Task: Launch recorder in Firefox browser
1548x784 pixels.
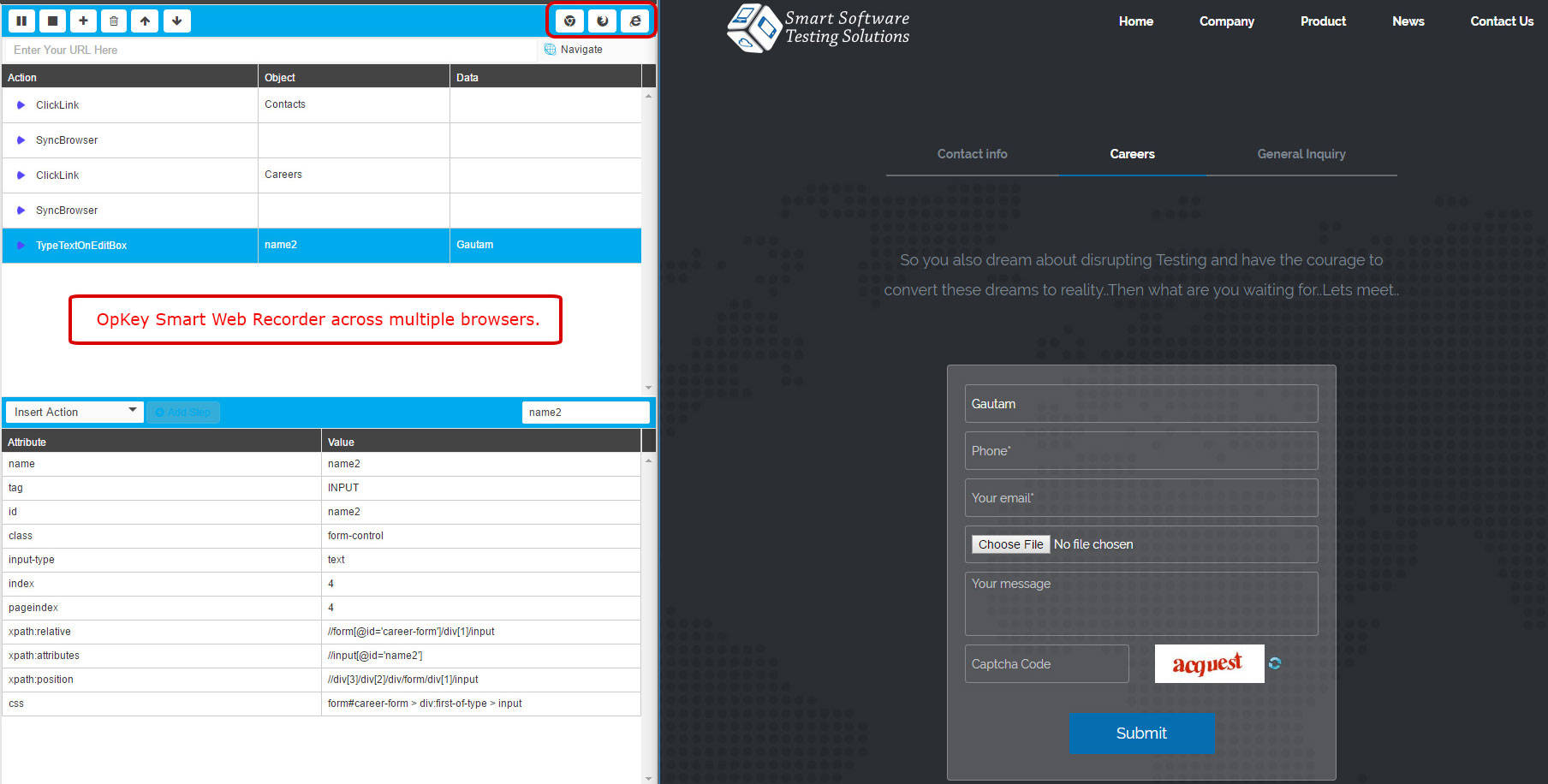Action: 602,21
